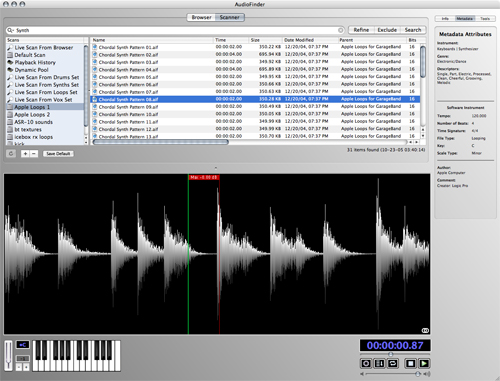The height and width of the screenshot is (381, 500).
Task: Click the Save Default button
Action: point(58,154)
